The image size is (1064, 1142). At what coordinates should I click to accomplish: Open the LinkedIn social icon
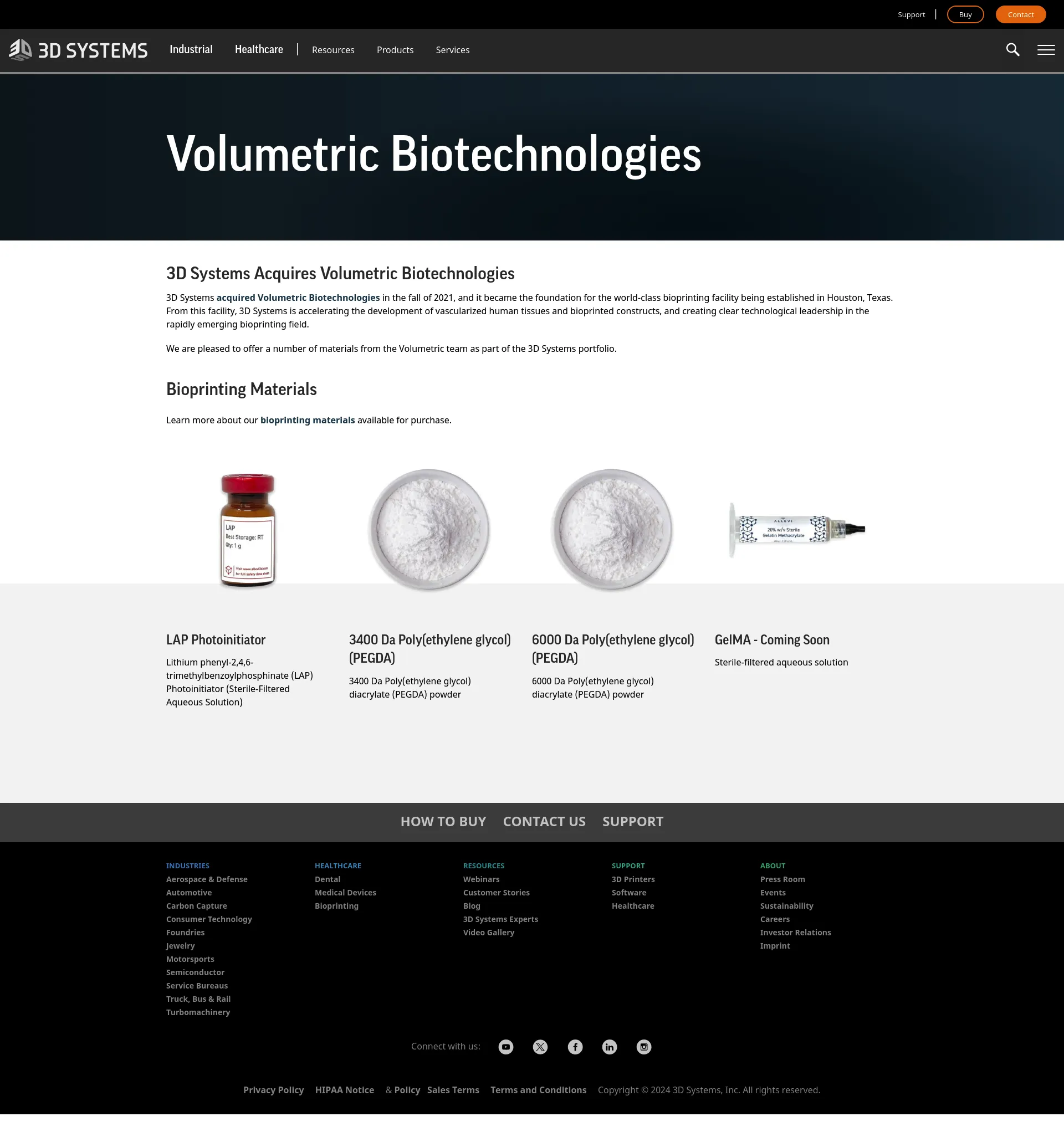610,1047
